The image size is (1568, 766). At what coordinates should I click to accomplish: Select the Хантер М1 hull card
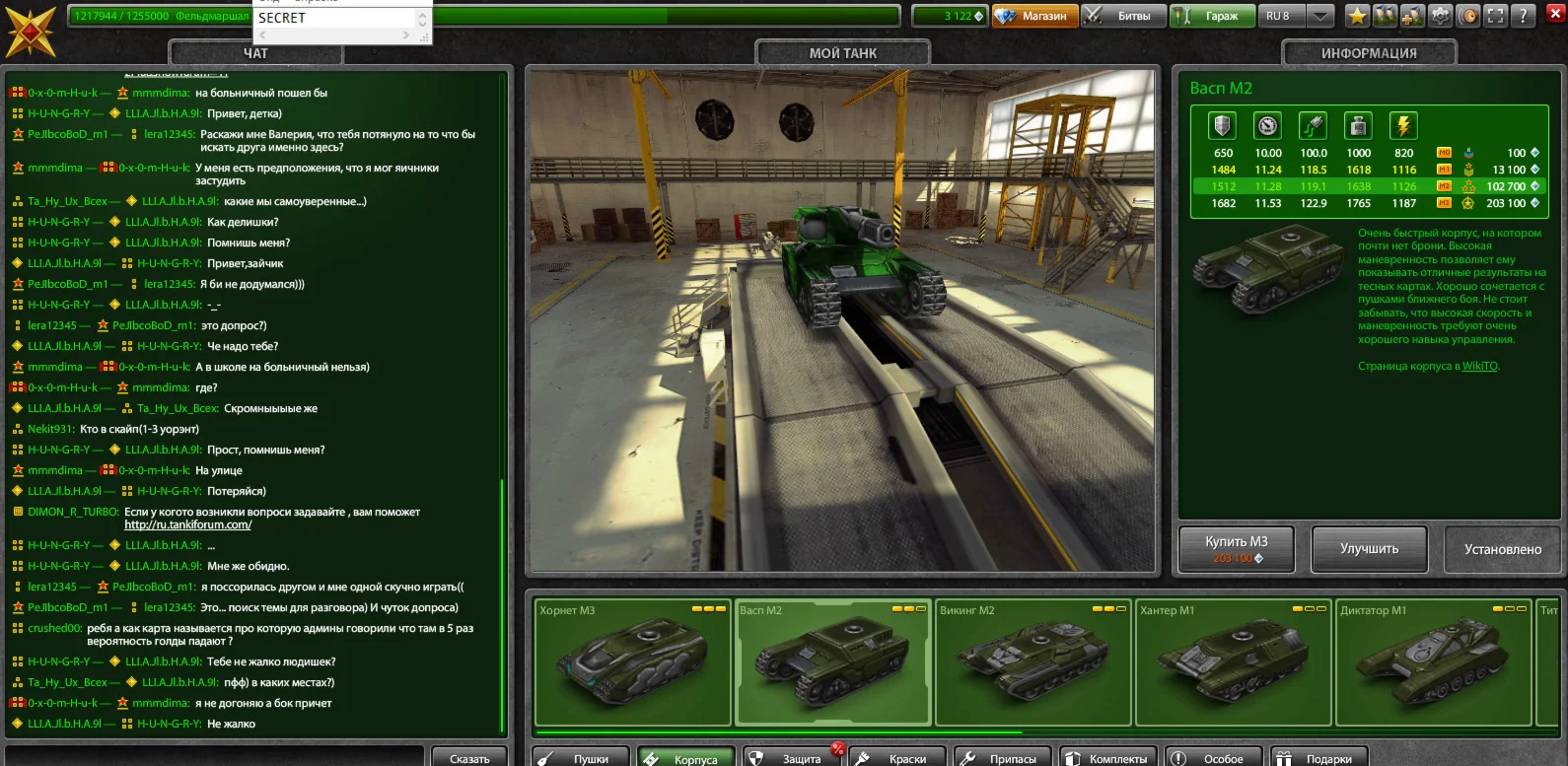[x=1233, y=662]
